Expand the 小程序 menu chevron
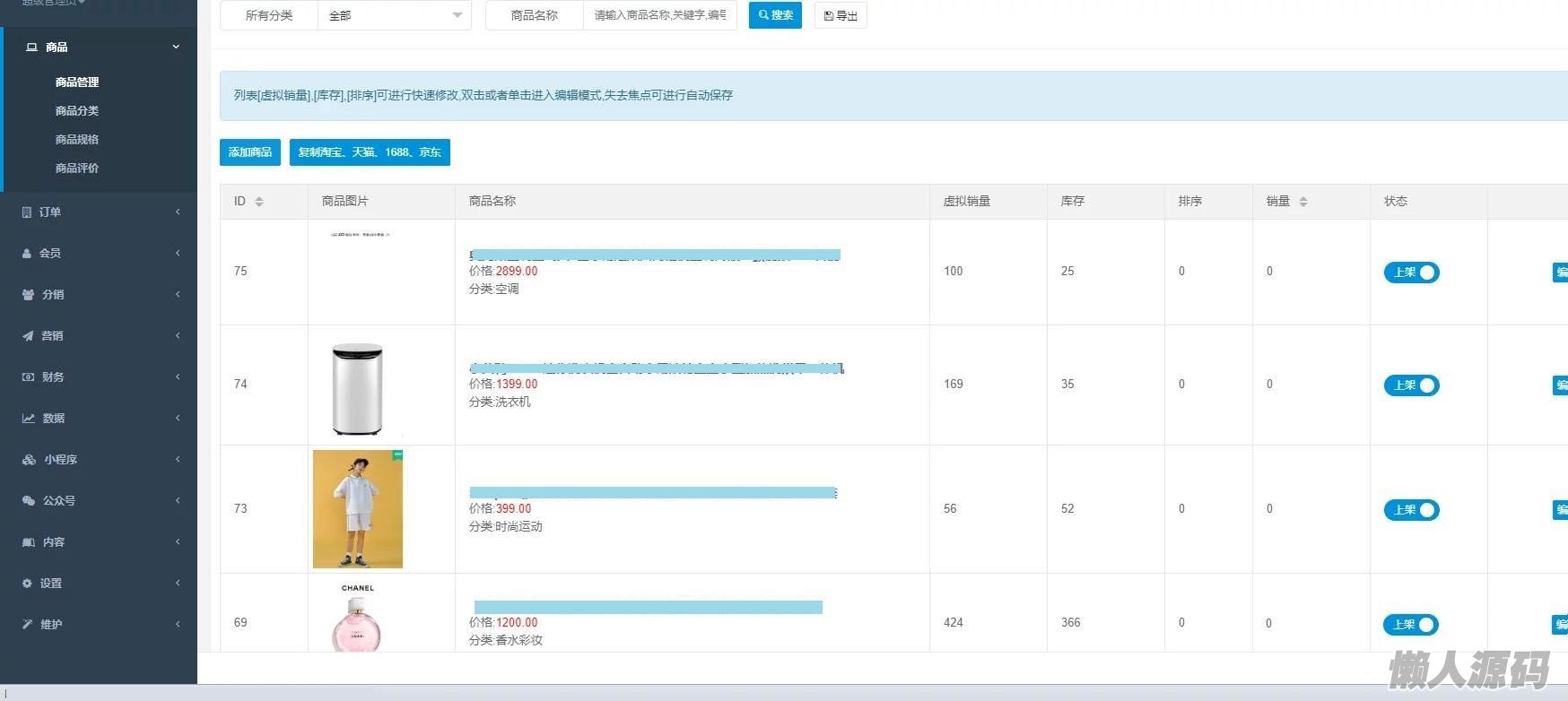This screenshot has height=701, width=1568. 178,460
